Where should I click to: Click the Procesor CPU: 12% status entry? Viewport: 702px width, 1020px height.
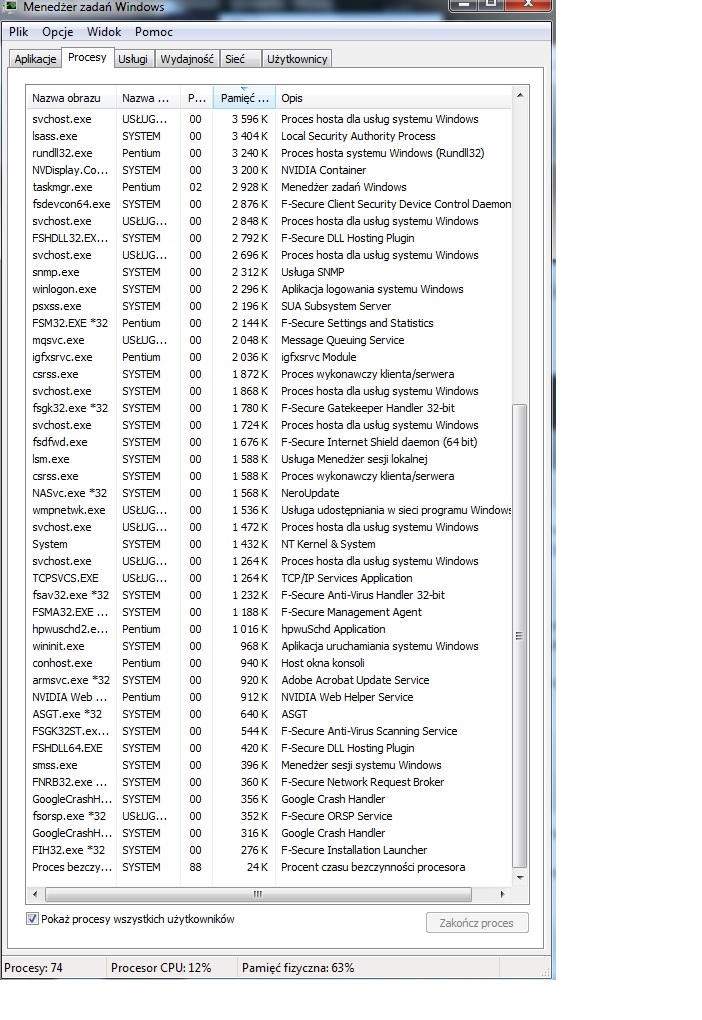[x=161, y=968]
